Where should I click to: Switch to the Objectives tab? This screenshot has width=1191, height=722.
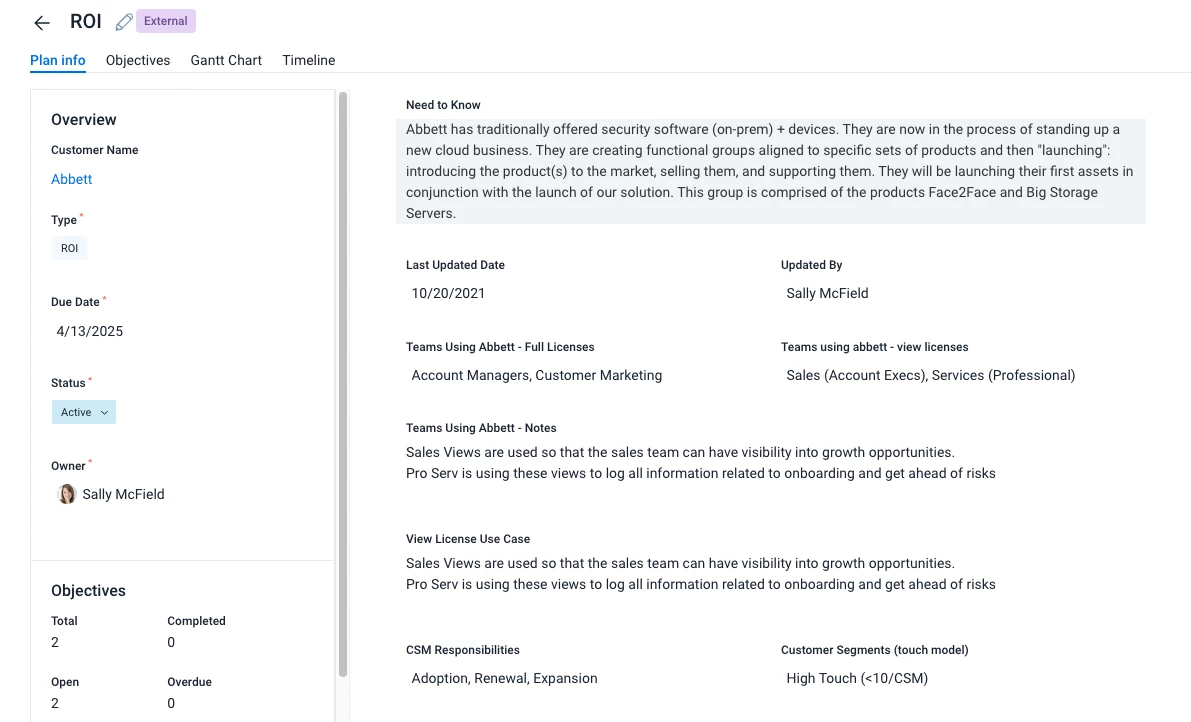(x=137, y=60)
